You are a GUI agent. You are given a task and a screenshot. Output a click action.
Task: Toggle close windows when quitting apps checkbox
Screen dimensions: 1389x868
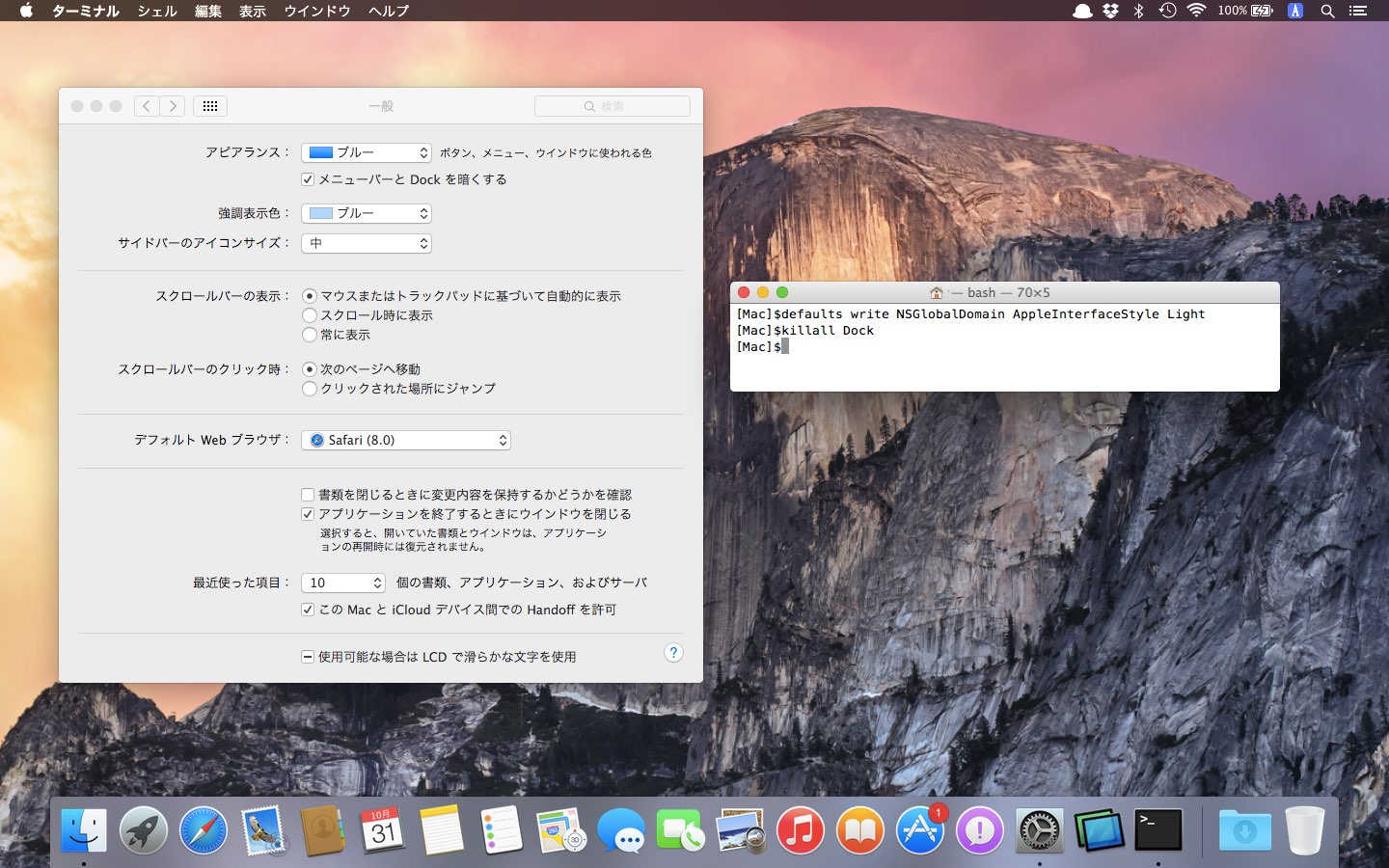[308, 514]
